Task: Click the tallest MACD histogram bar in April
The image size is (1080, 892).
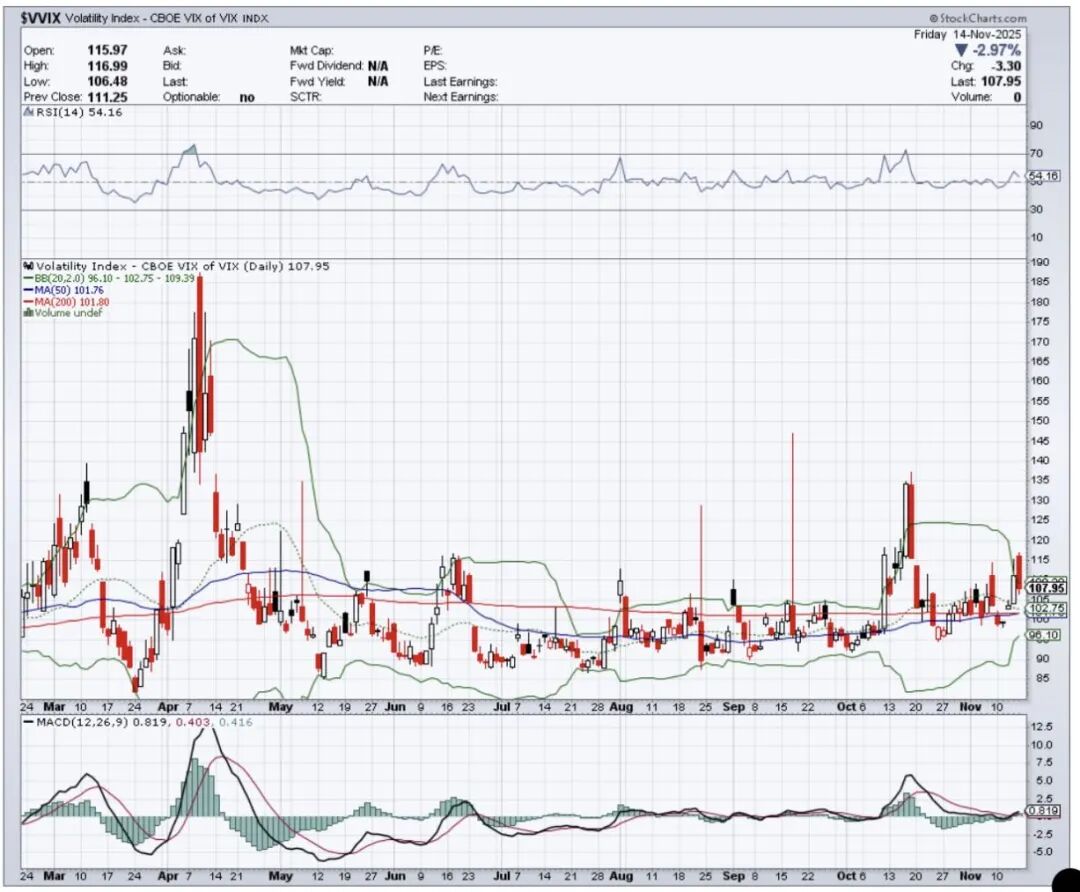Action: pos(195,789)
